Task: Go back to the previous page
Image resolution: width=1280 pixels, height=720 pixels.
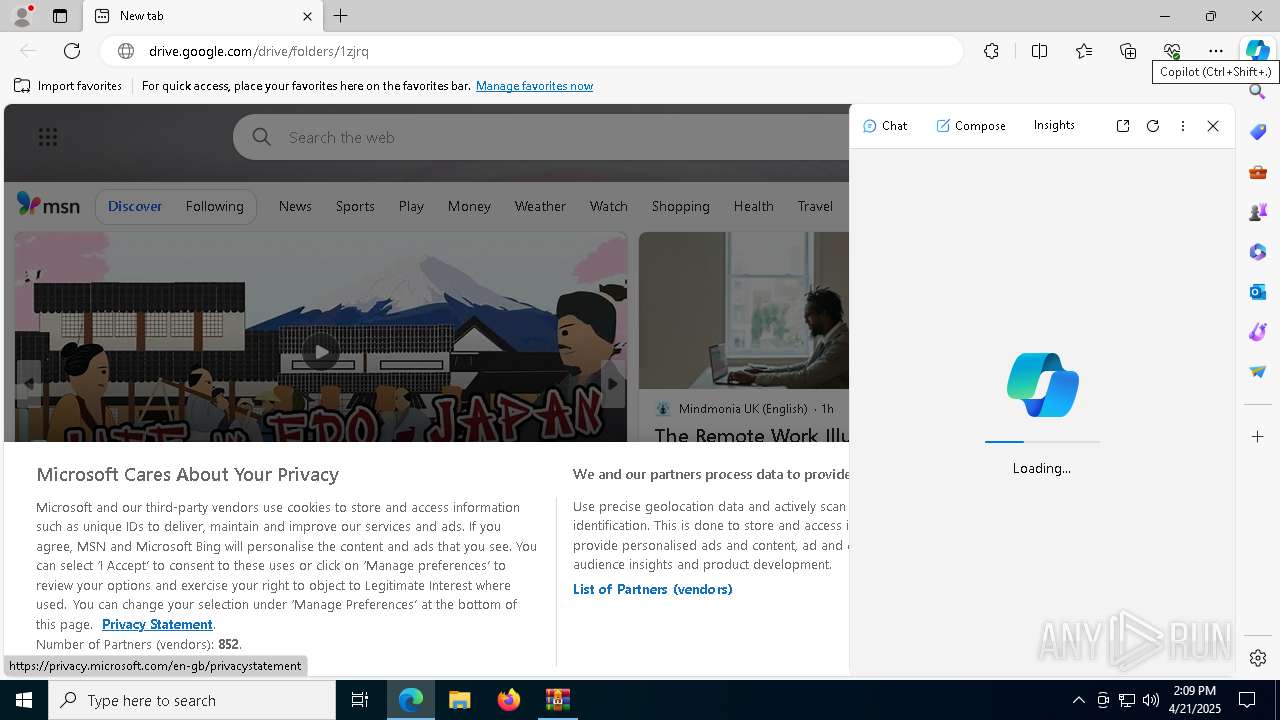Action: tap(28, 51)
